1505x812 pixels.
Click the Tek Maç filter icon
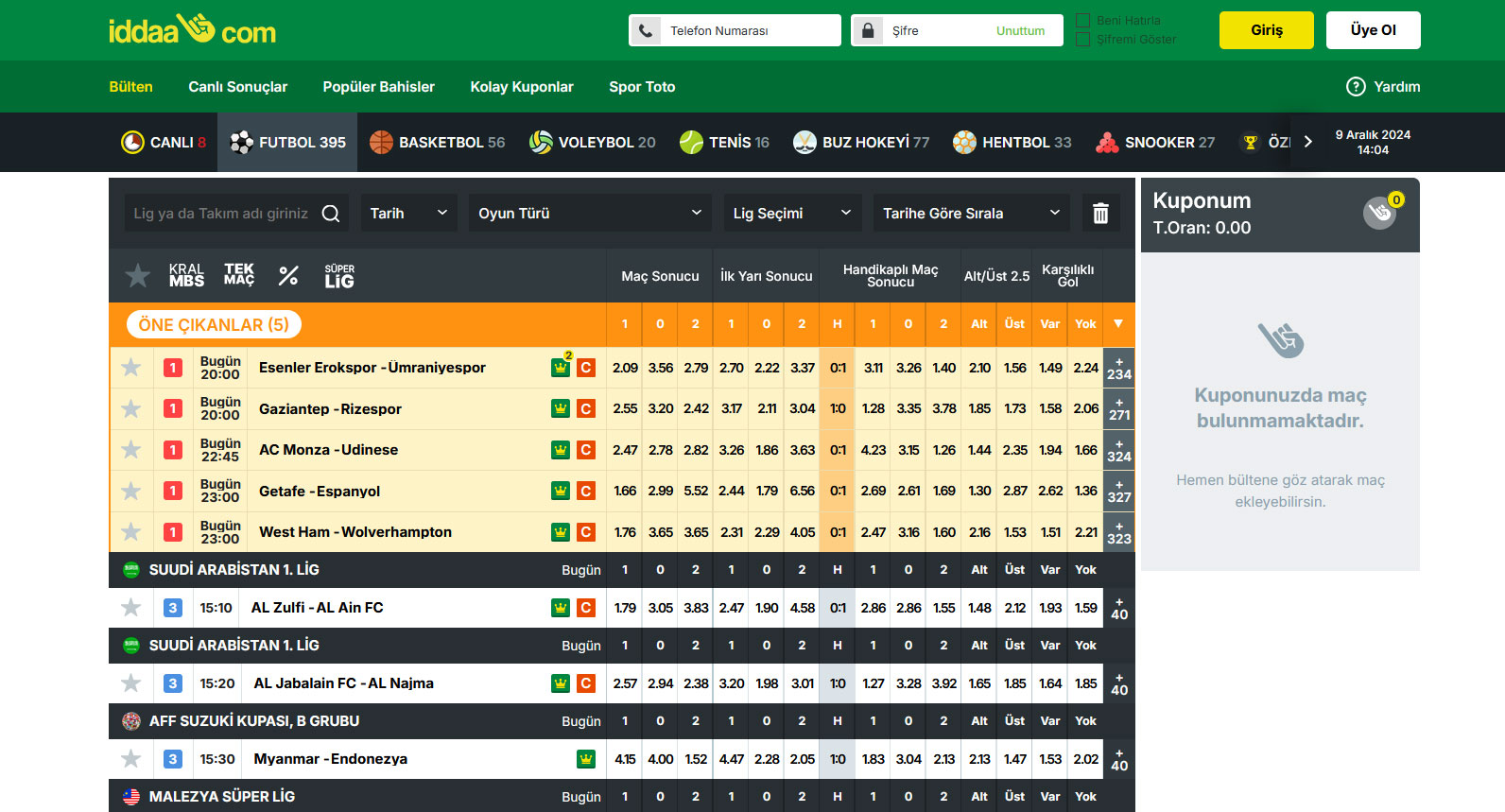[239, 274]
